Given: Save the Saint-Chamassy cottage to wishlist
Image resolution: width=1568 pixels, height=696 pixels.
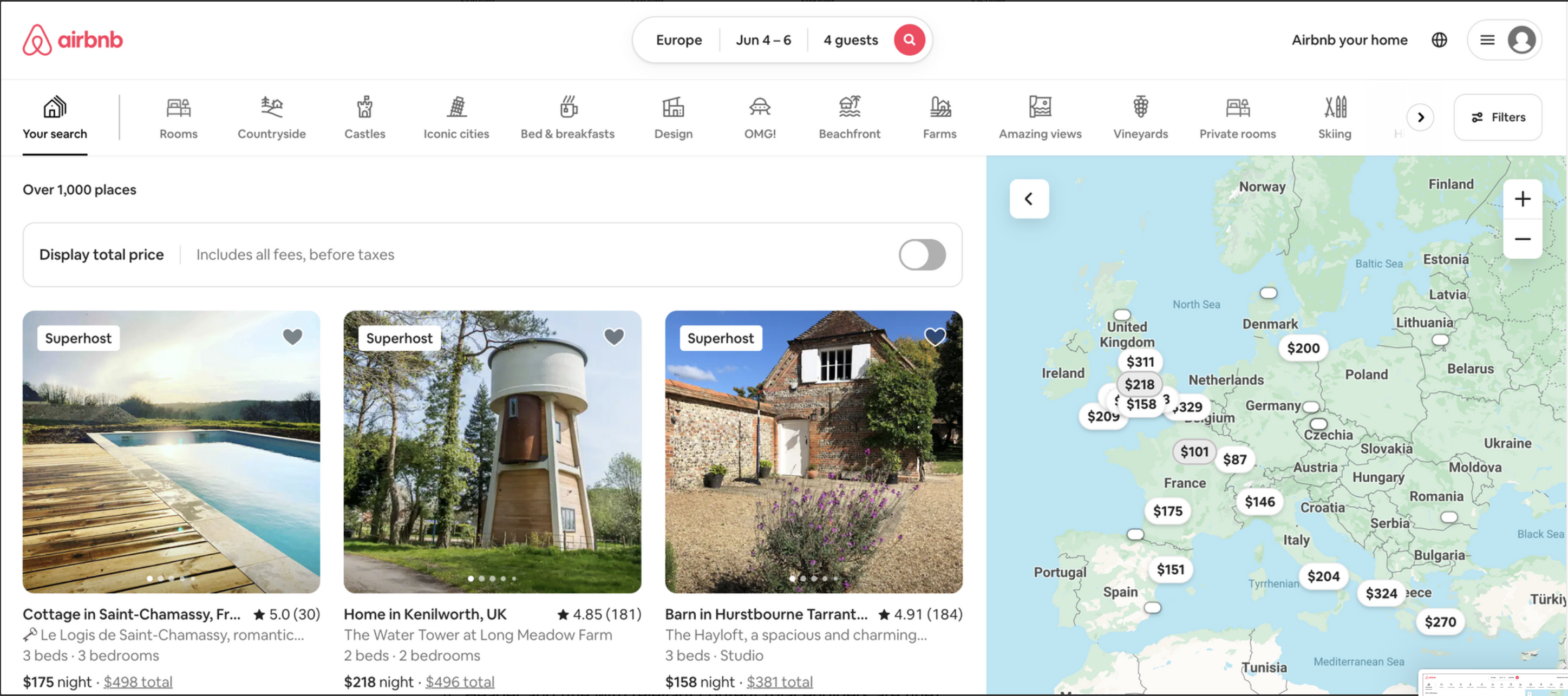Looking at the screenshot, I should coord(293,337).
